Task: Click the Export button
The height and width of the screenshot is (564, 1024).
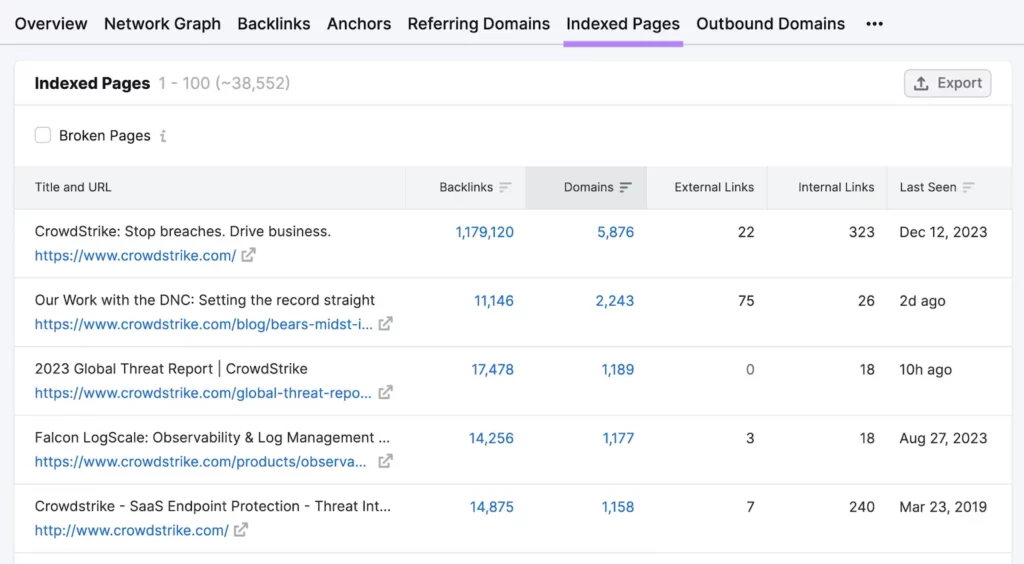Action: tap(948, 84)
